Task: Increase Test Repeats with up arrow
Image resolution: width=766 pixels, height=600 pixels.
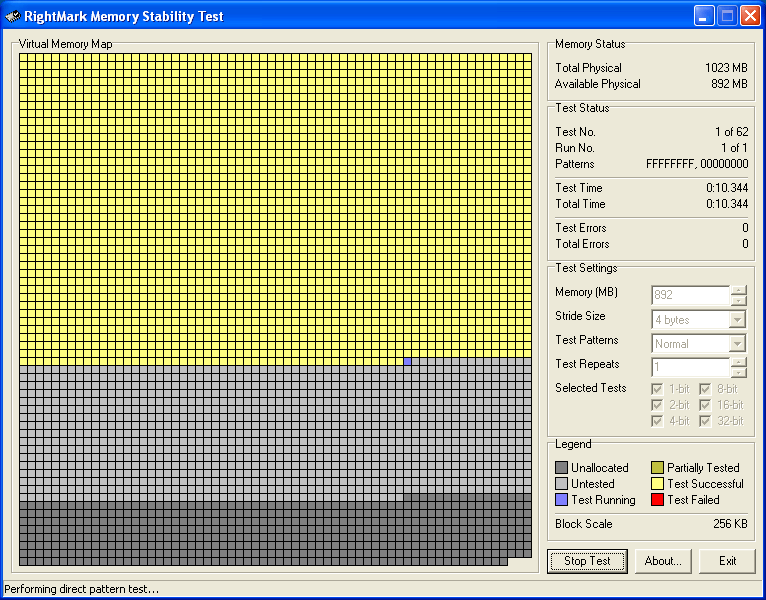Action: pyautogui.click(x=739, y=362)
